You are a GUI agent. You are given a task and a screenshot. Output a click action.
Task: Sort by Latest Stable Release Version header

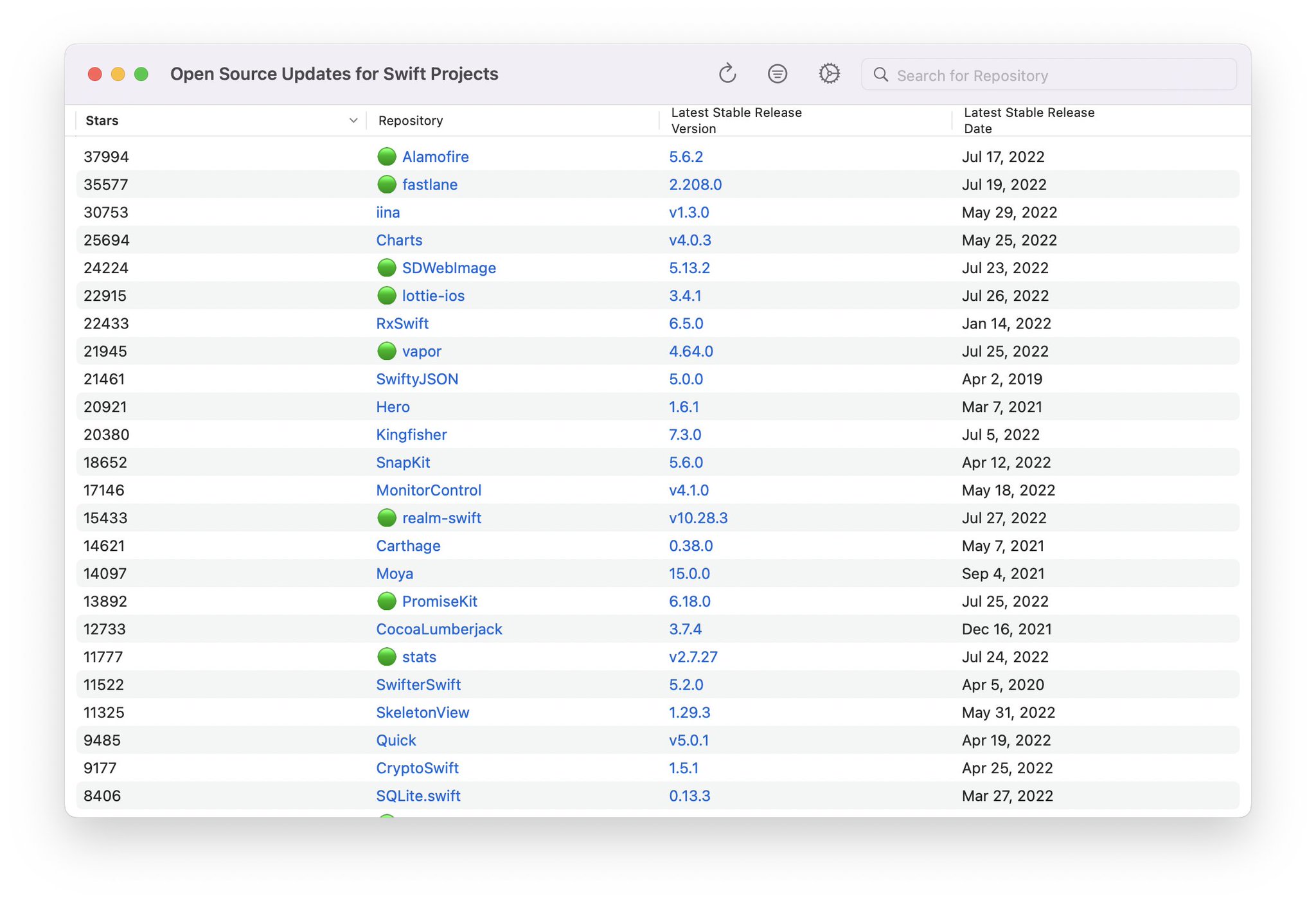click(736, 120)
